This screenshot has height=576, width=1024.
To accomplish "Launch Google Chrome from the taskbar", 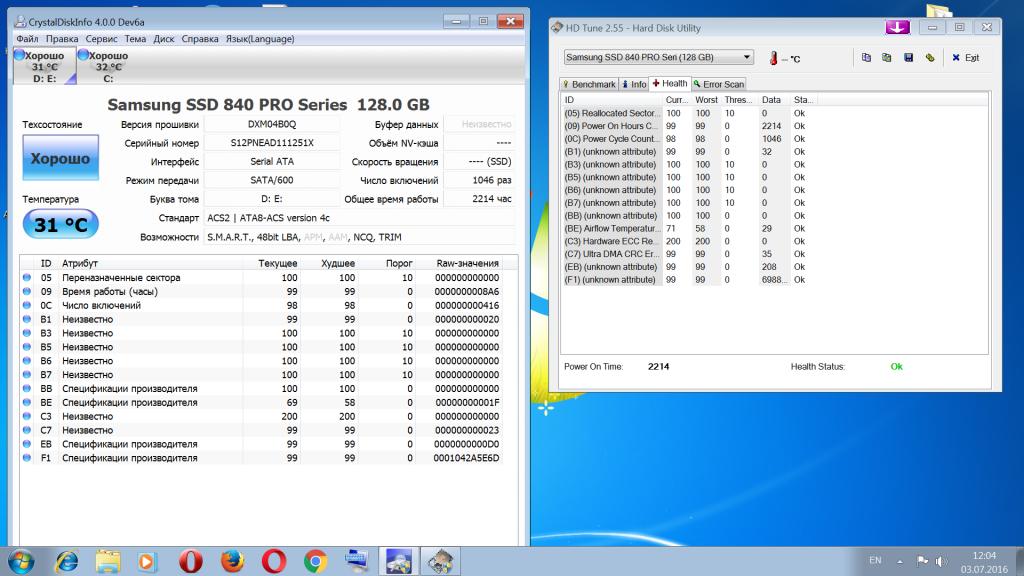I will pyautogui.click(x=315, y=560).
